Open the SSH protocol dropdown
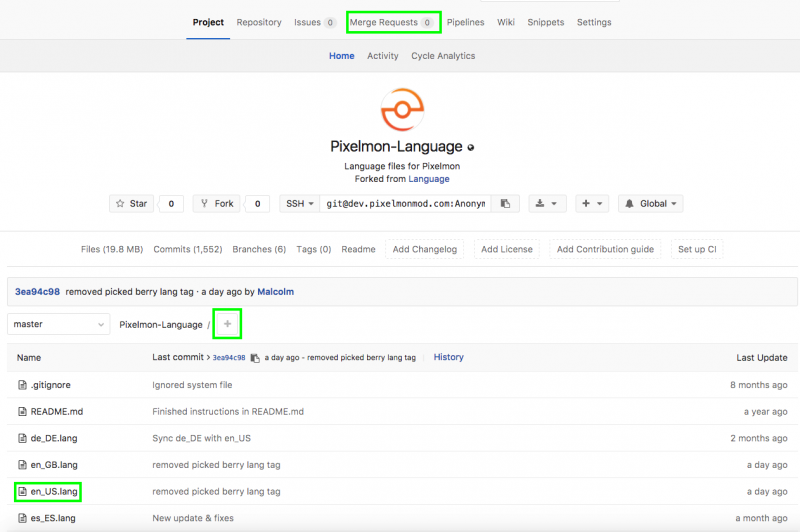The width and height of the screenshot is (800, 532). [x=299, y=204]
